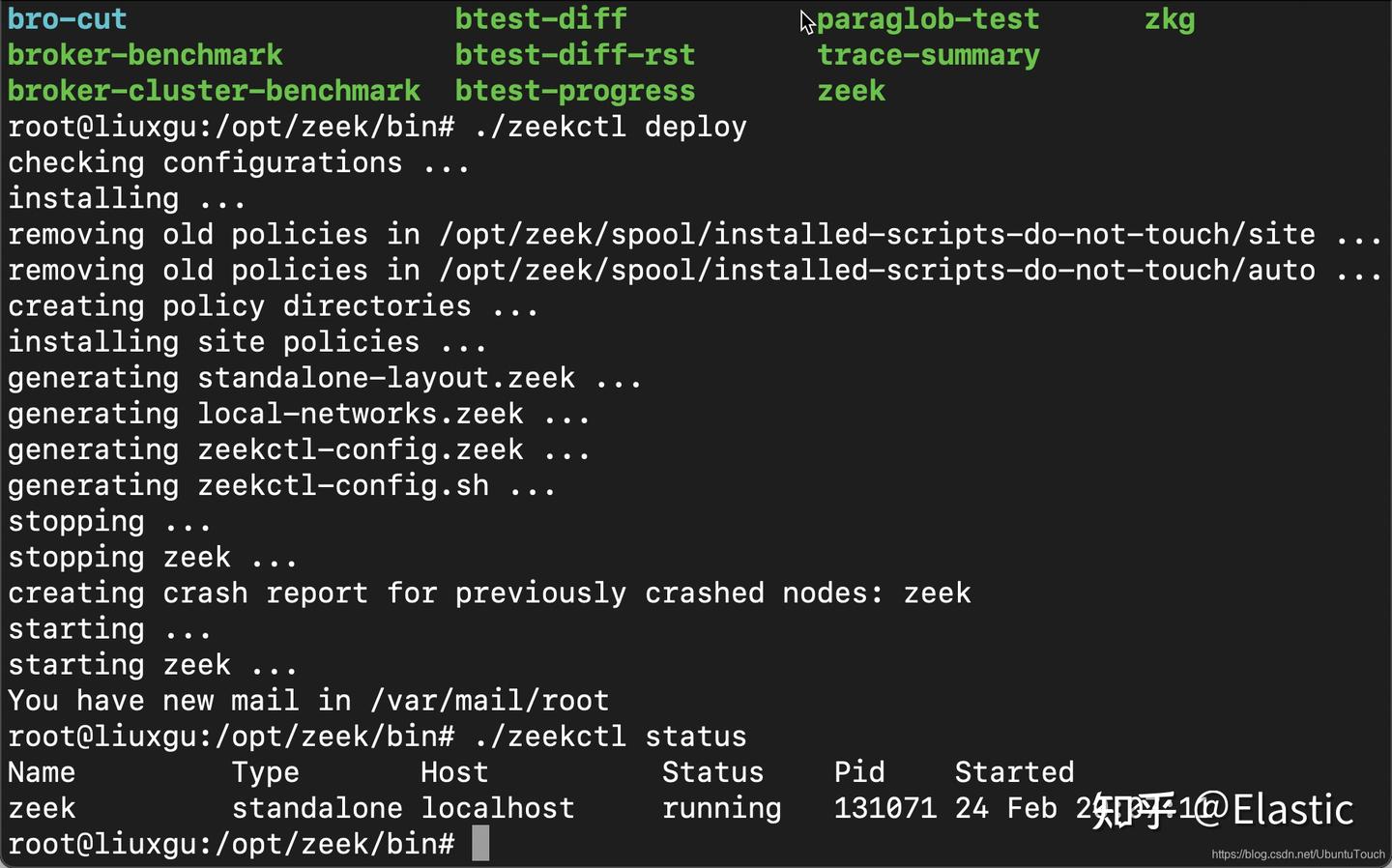Image resolution: width=1392 pixels, height=868 pixels.
Task: Click the btest-progress executable name
Action: [x=574, y=91]
